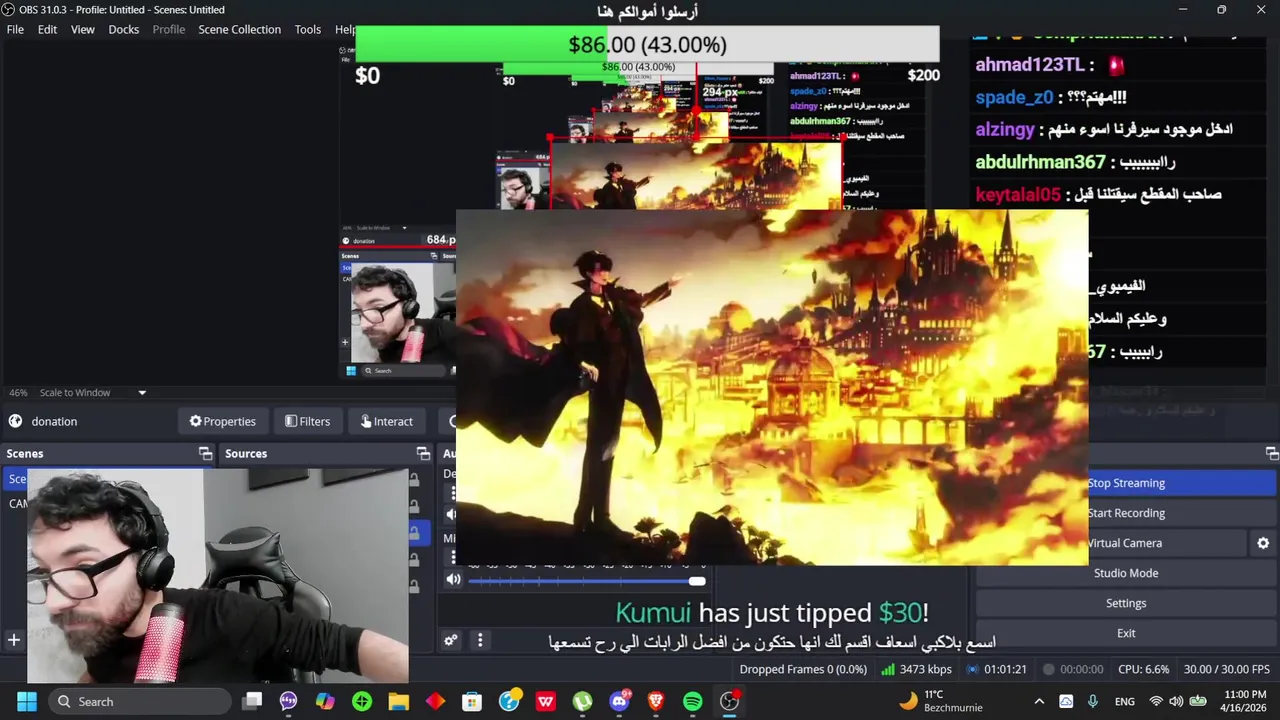This screenshot has height=720, width=1280.
Task: Click the donation goal progress bar
Action: pyautogui.click(x=647, y=44)
